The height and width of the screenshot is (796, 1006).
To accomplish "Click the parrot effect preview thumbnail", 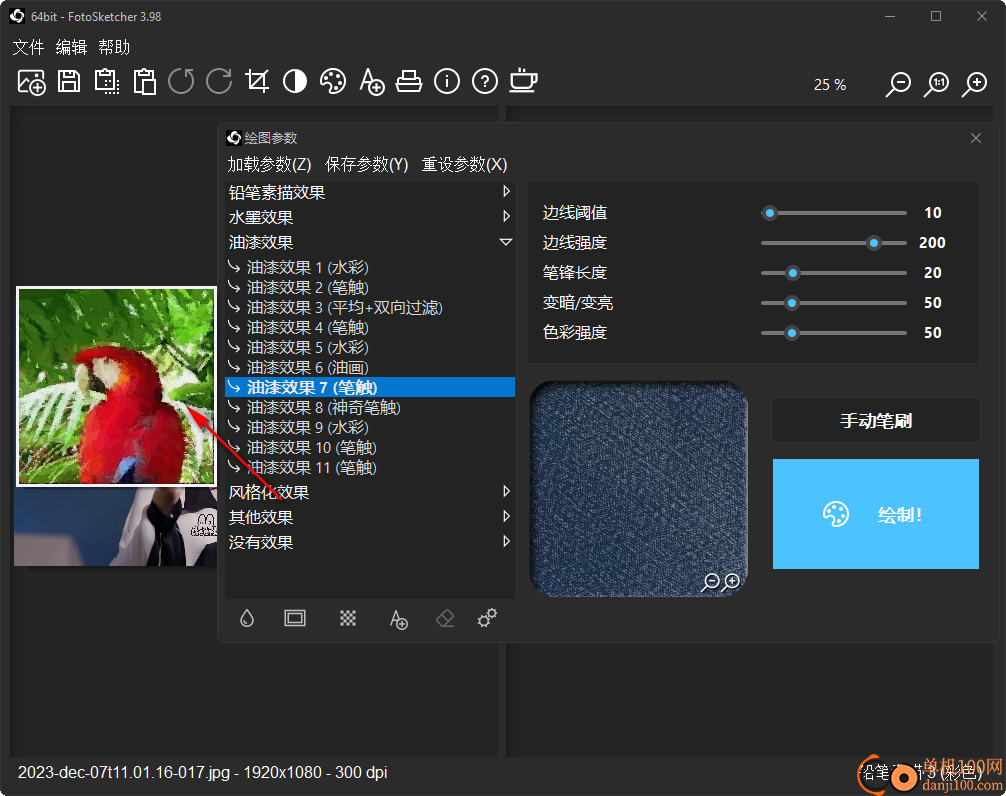I will point(116,386).
